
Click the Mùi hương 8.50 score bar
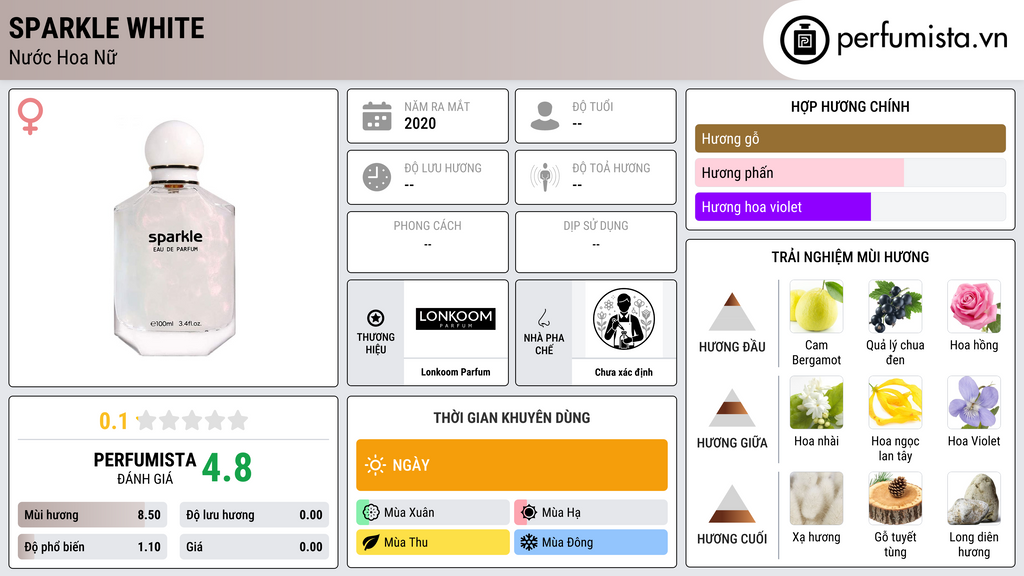tap(92, 515)
